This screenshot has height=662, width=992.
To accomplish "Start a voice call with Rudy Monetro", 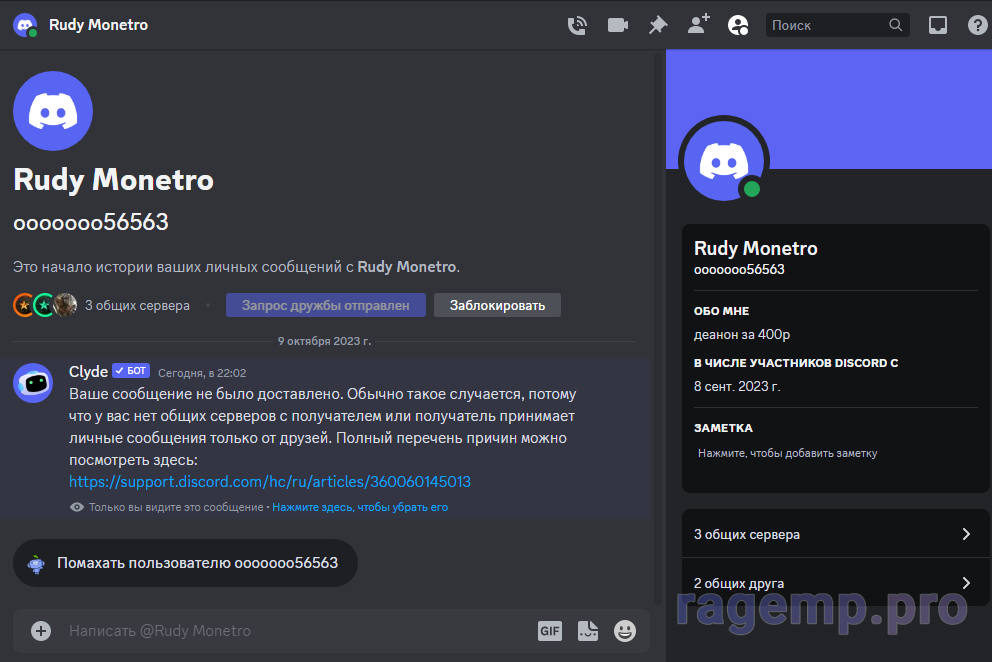I will point(577,25).
